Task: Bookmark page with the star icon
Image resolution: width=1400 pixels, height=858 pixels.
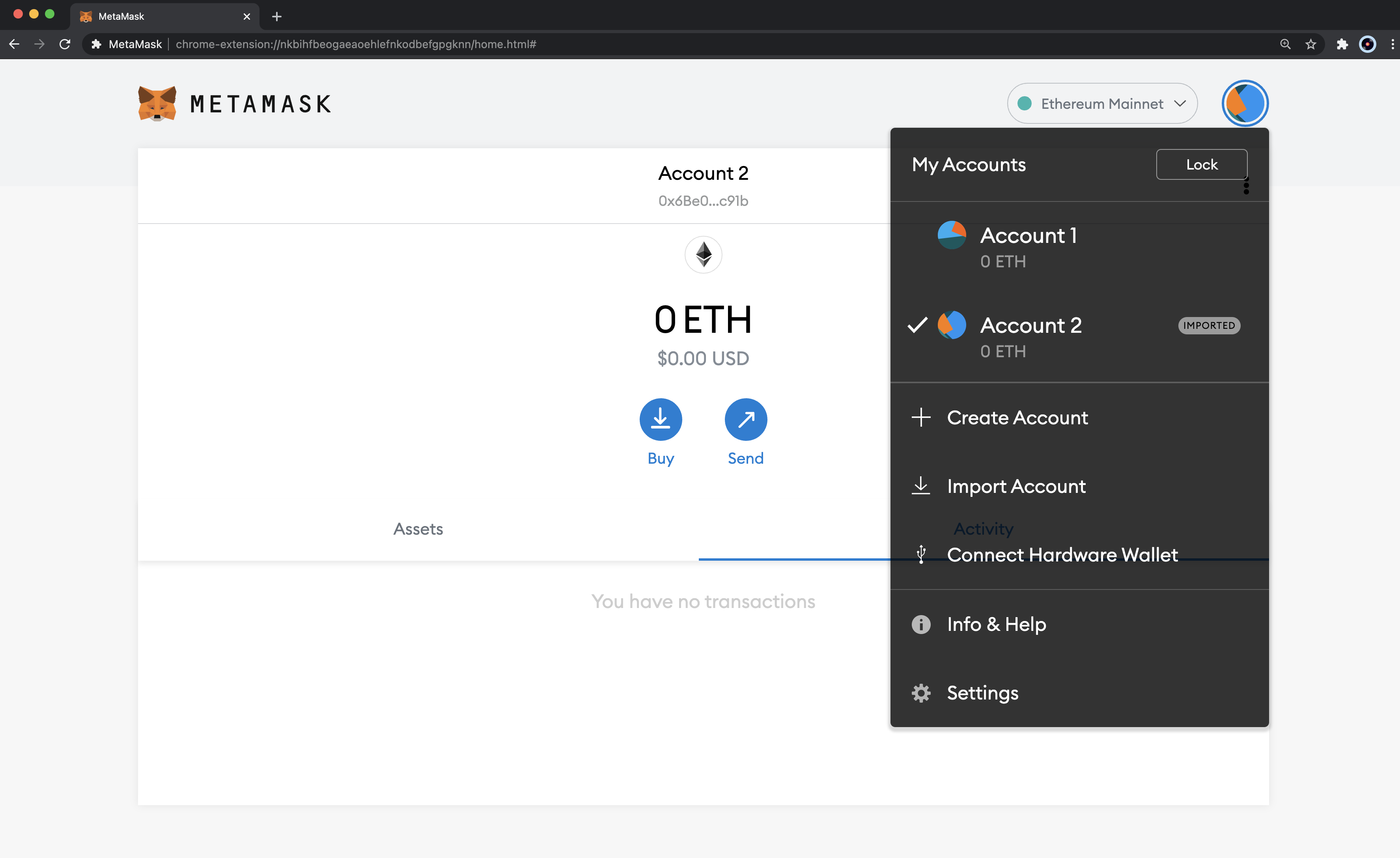Action: click(1311, 44)
